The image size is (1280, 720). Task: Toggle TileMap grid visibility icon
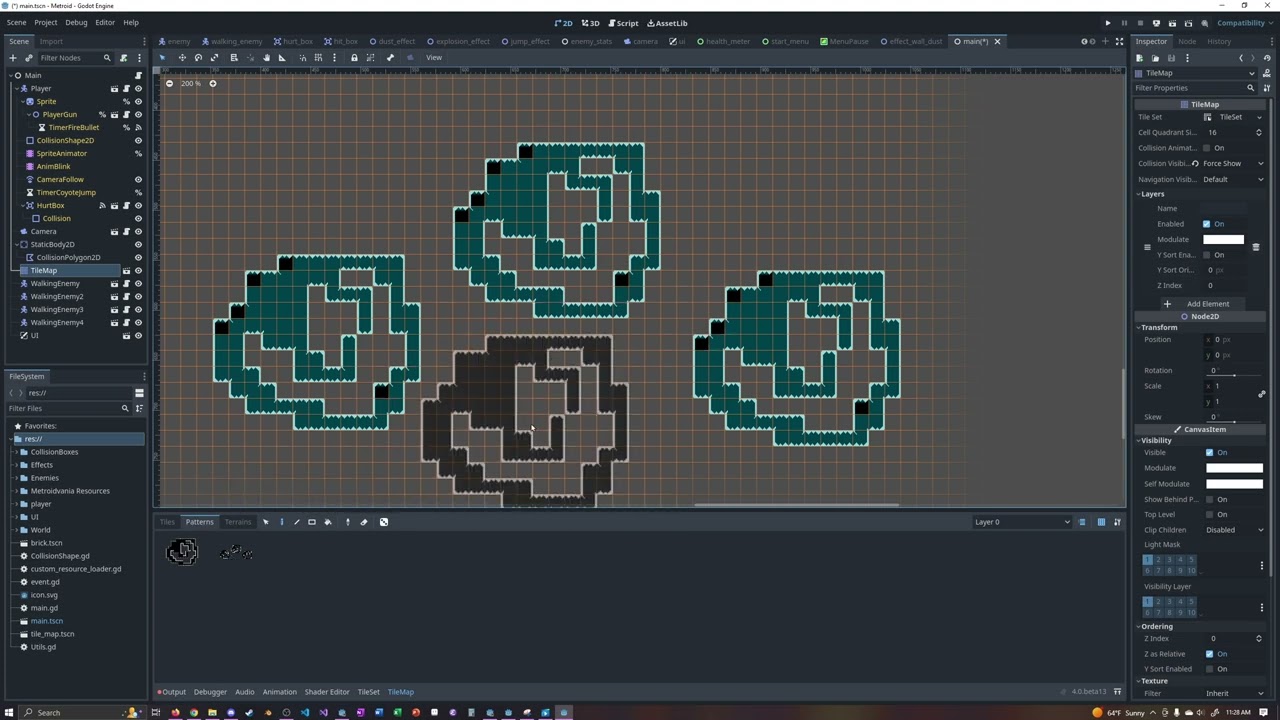[1101, 522]
